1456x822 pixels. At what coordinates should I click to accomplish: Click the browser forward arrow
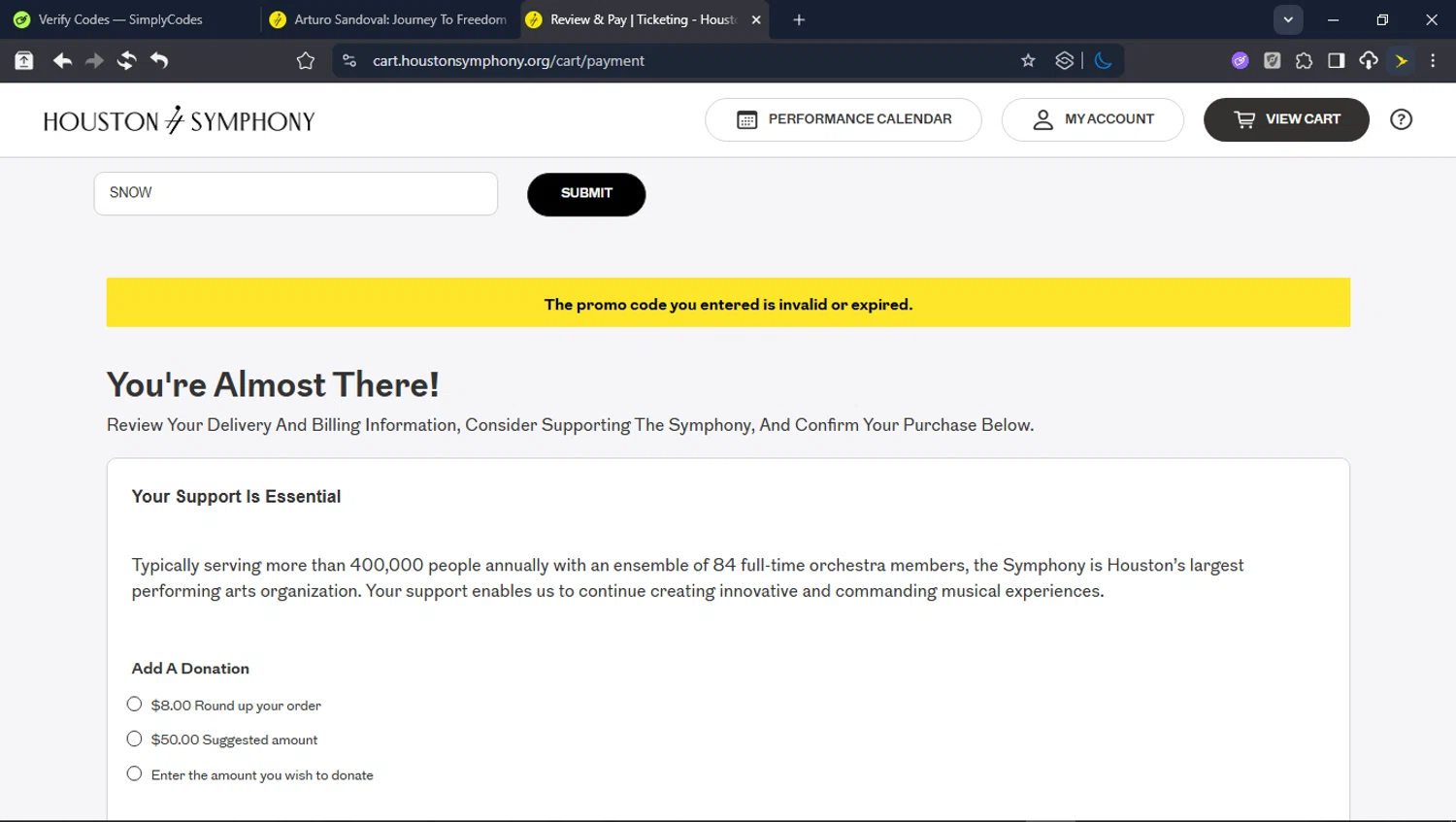point(94,61)
